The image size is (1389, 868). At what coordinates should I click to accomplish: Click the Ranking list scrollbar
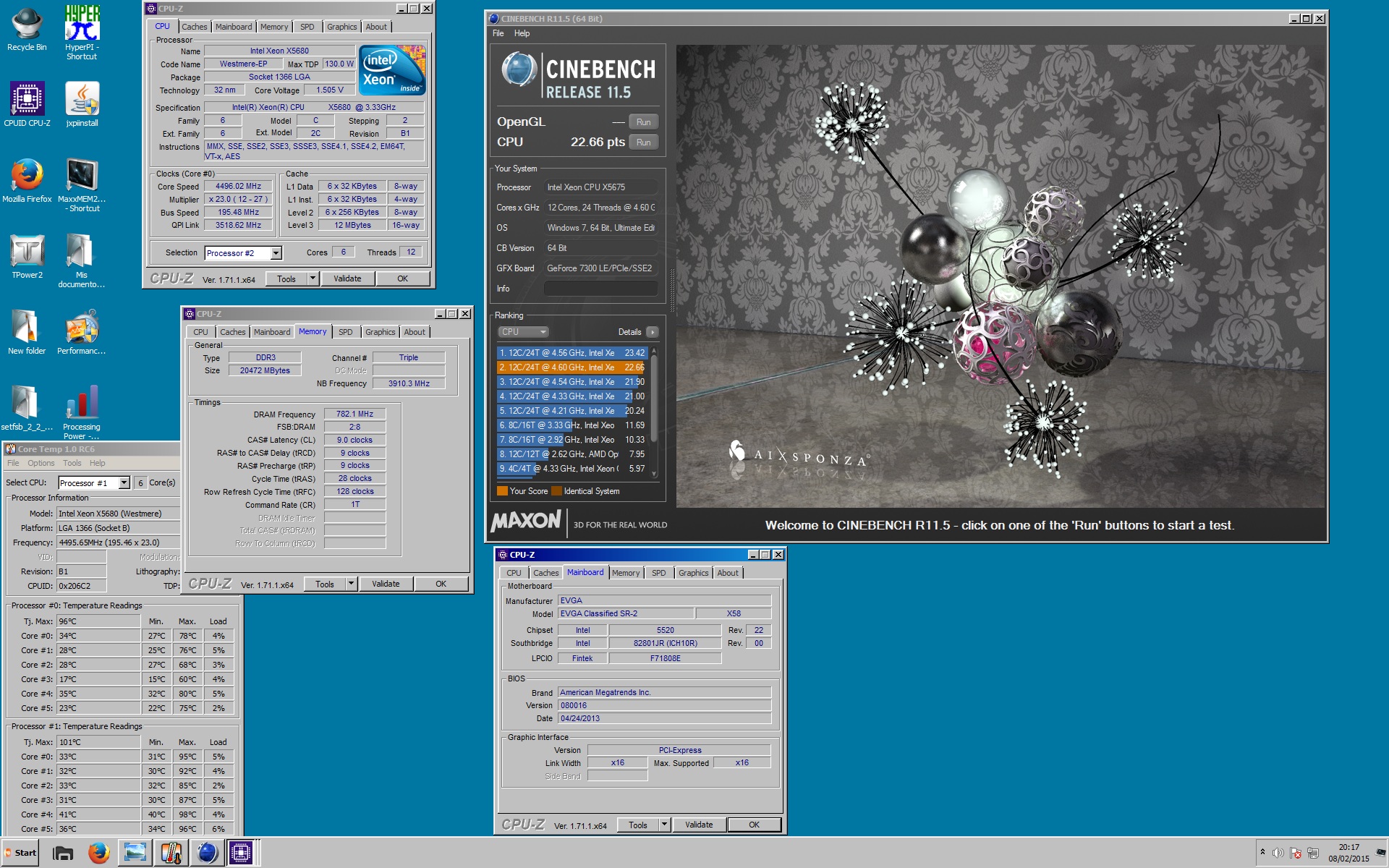pos(654,412)
